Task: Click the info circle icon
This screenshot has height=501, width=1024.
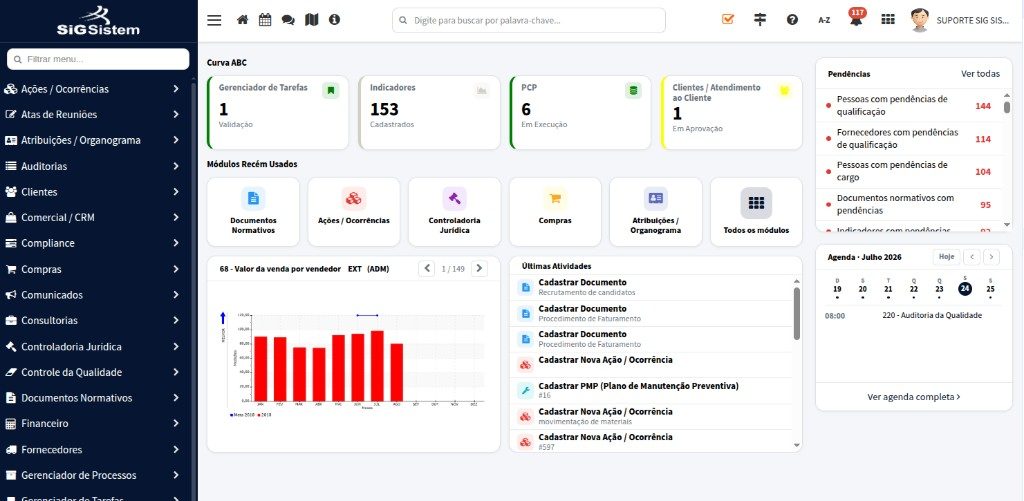Action: pyautogui.click(x=334, y=20)
